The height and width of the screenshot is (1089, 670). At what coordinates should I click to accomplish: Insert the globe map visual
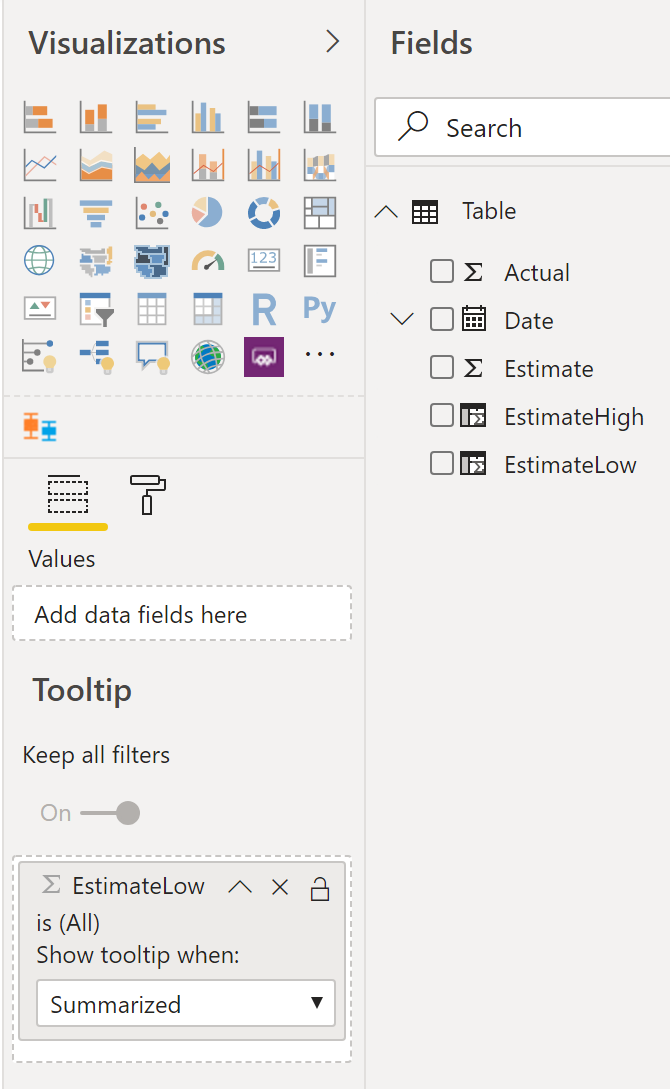(x=40, y=261)
